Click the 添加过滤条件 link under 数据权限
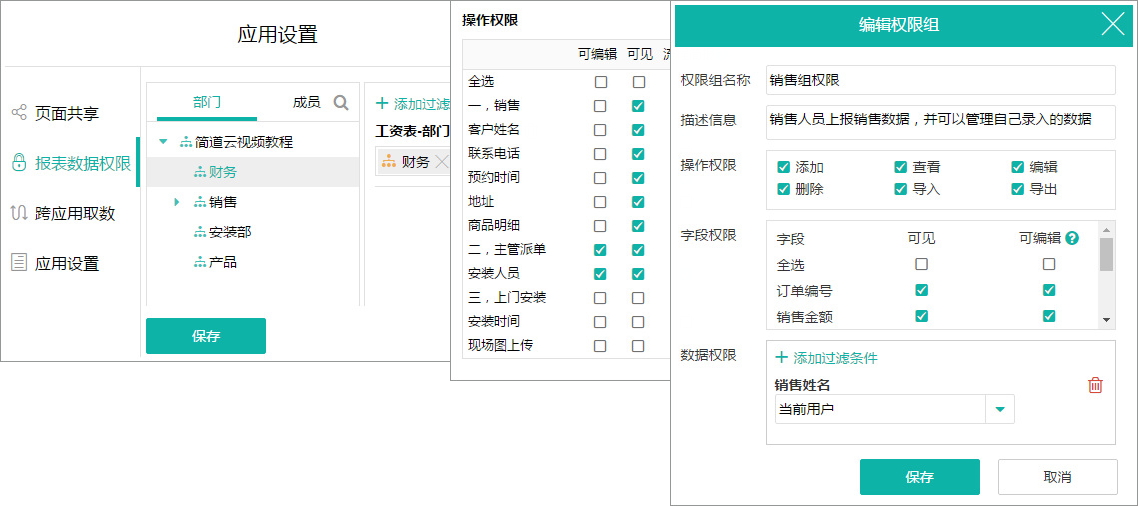The image size is (1141, 509). [x=826, y=358]
